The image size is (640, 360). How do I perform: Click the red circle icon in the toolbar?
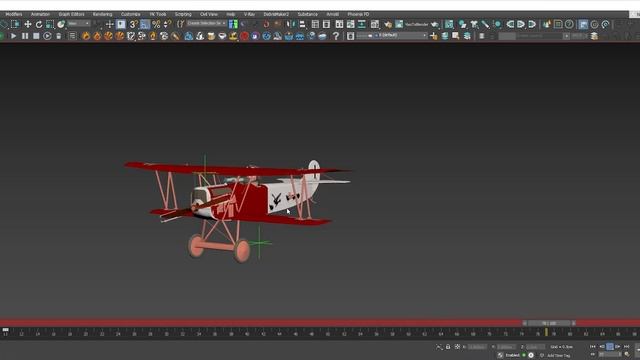[244, 36]
